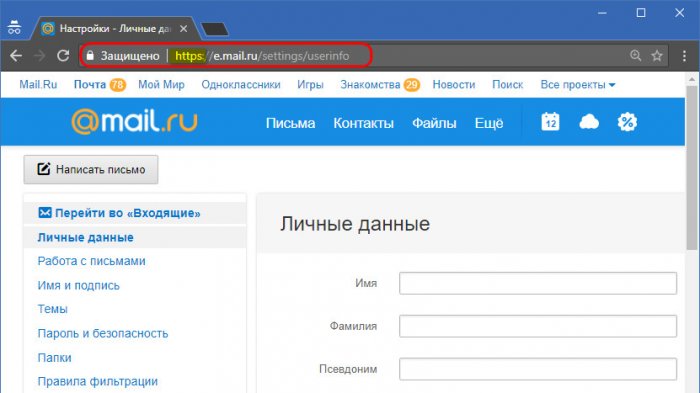Screen dimensions: 700x393
Task: Open Игры link
Action: (x=310, y=84)
